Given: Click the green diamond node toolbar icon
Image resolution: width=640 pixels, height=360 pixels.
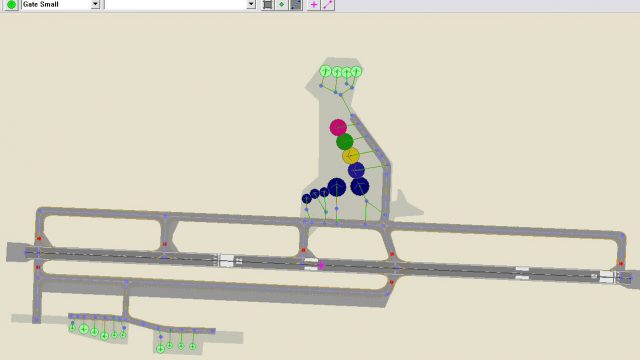Looking at the screenshot, I should click(x=281, y=4).
